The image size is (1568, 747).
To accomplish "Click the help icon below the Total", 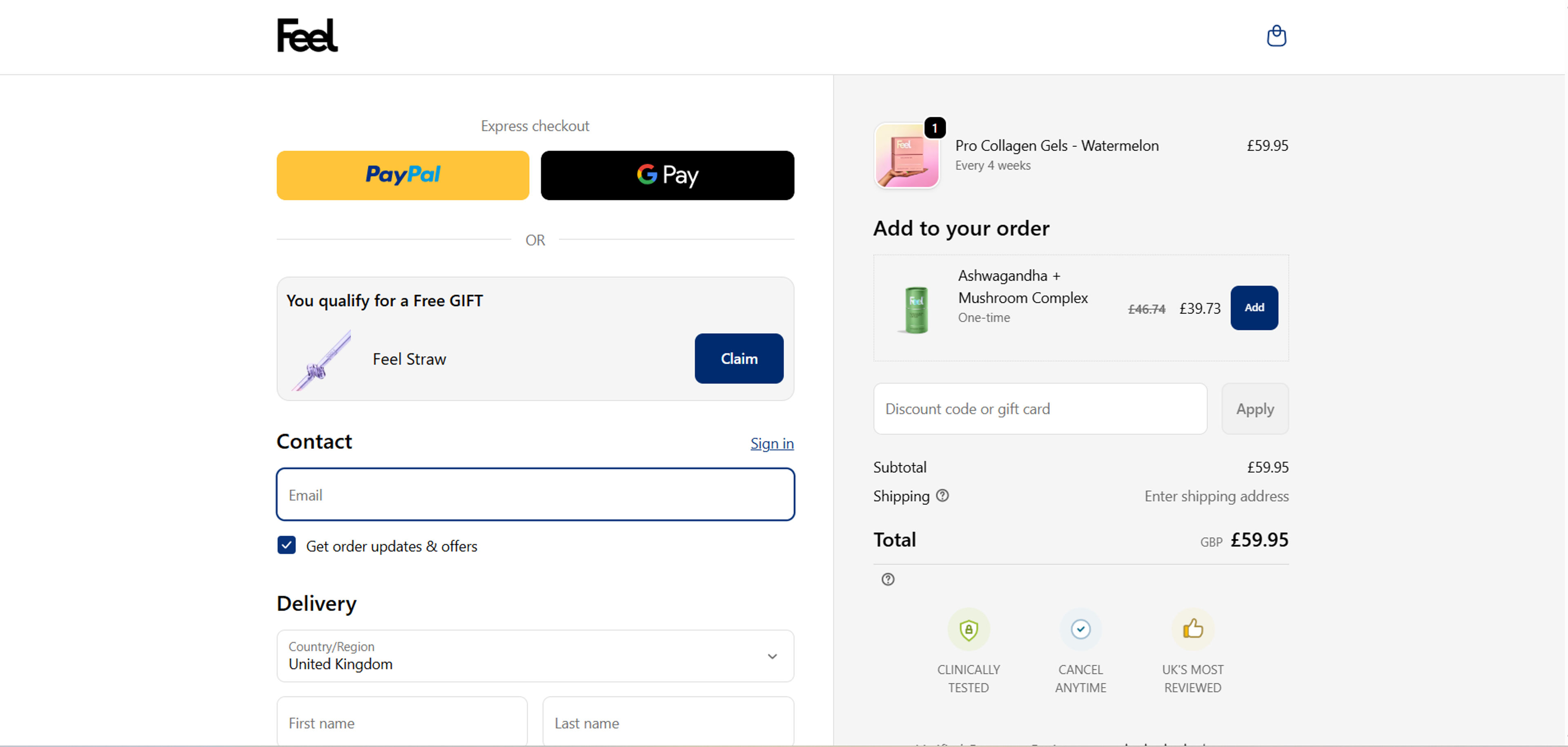I will point(887,579).
